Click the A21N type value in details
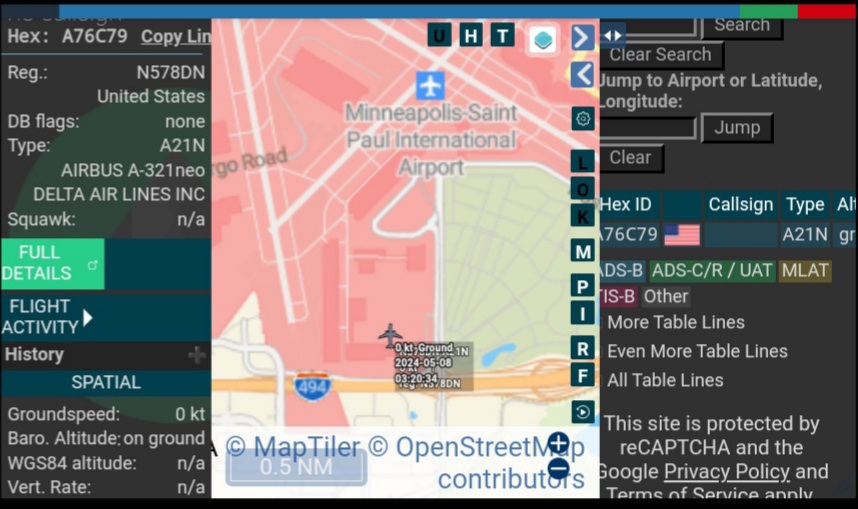858x509 pixels. tap(182, 146)
